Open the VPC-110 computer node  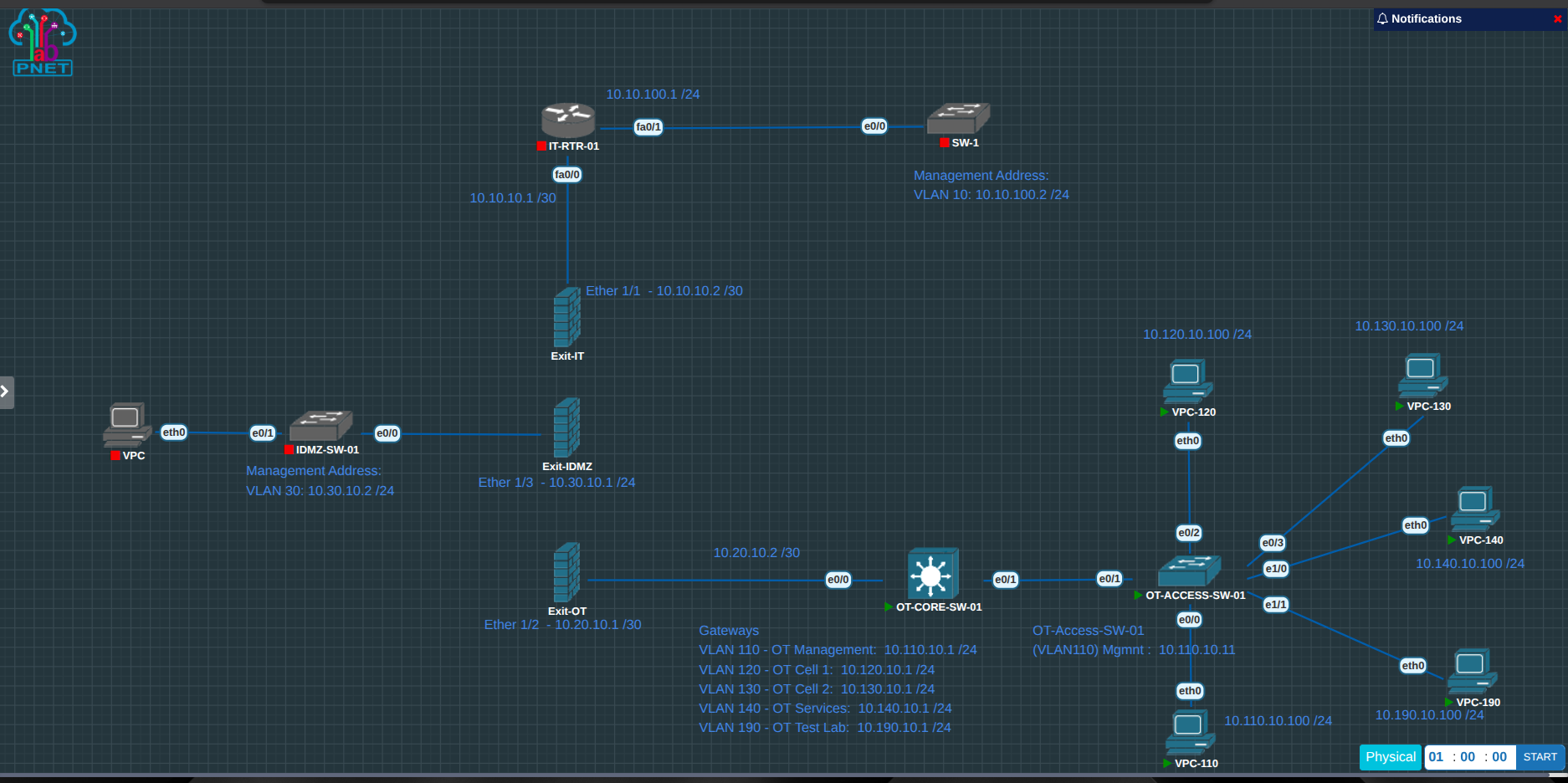pos(1191,733)
